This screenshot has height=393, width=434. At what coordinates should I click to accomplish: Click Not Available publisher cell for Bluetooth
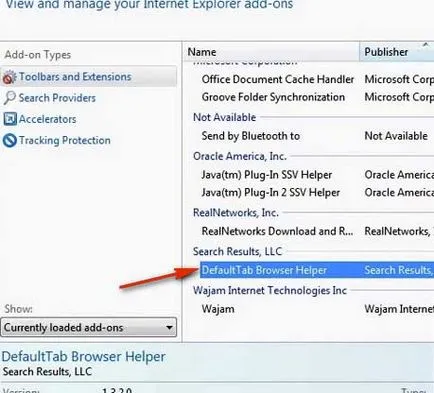[396, 136]
